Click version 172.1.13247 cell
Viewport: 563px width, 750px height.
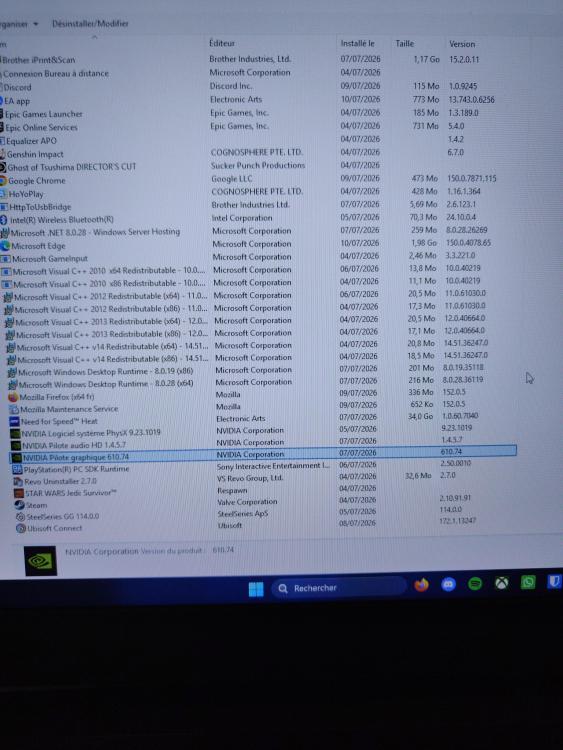coord(458,521)
